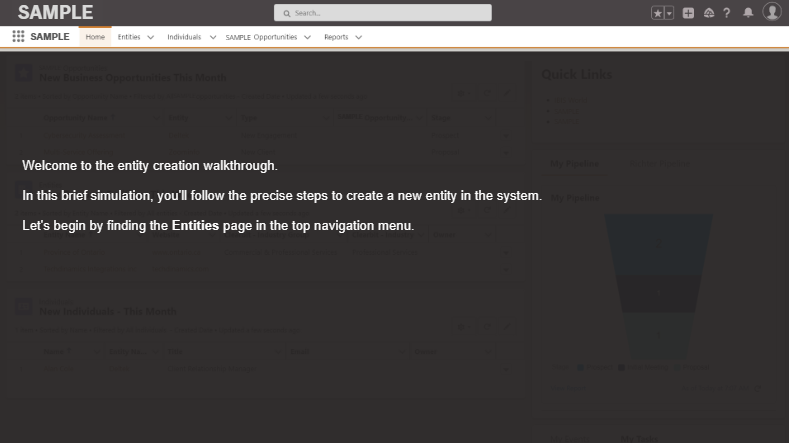Open the help question mark icon

coord(727,13)
